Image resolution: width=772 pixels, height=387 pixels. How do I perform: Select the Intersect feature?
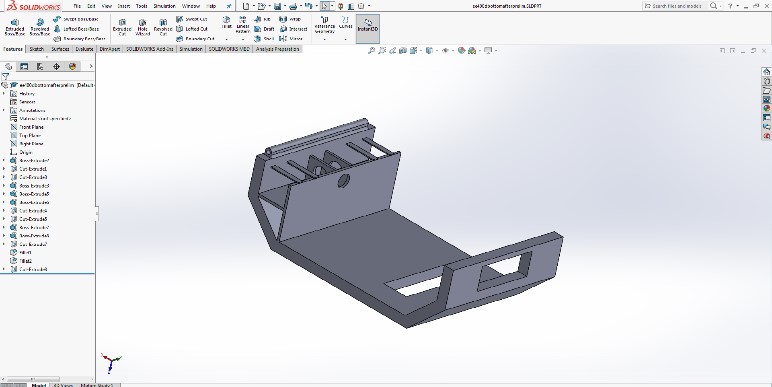point(293,29)
